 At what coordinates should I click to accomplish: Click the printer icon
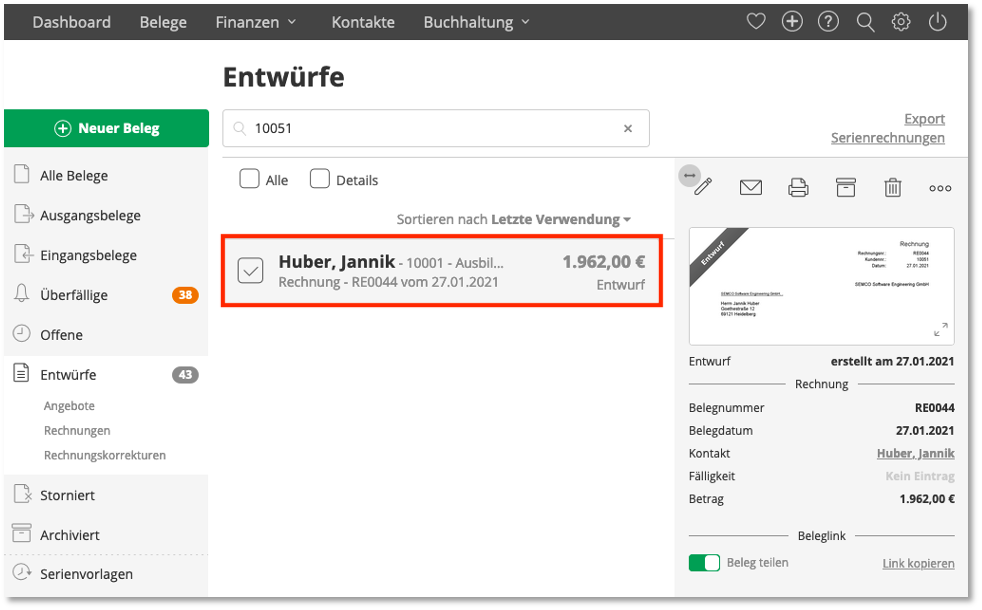(x=798, y=187)
